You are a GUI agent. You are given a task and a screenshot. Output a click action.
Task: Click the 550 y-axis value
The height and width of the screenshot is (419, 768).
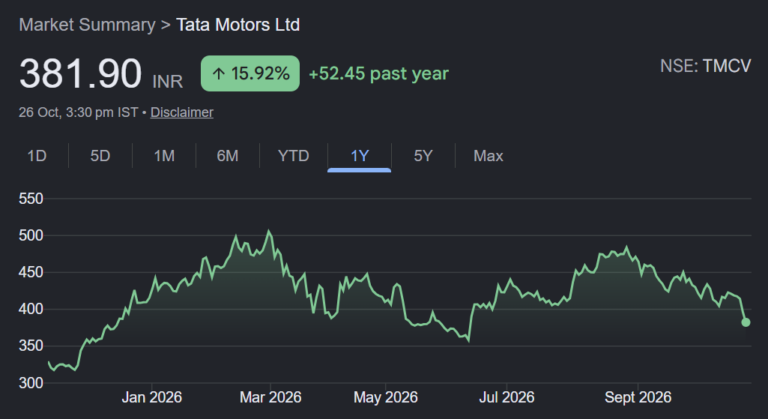click(x=31, y=198)
